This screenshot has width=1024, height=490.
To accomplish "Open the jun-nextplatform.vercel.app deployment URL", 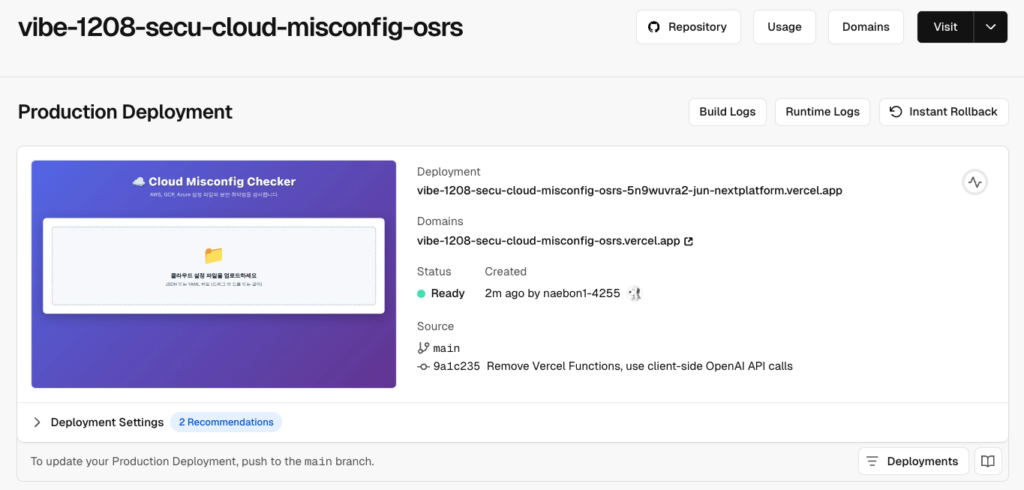I will 629,190.
